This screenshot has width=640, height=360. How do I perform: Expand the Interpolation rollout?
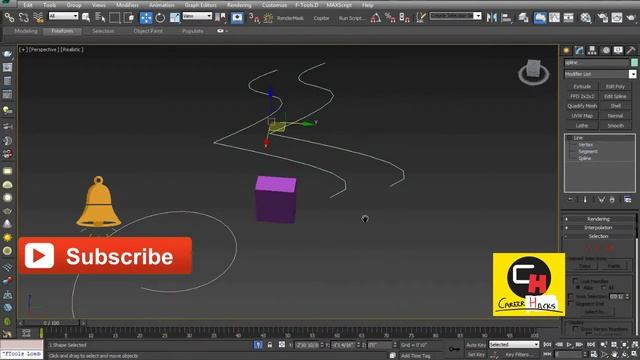tap(598, 227)
